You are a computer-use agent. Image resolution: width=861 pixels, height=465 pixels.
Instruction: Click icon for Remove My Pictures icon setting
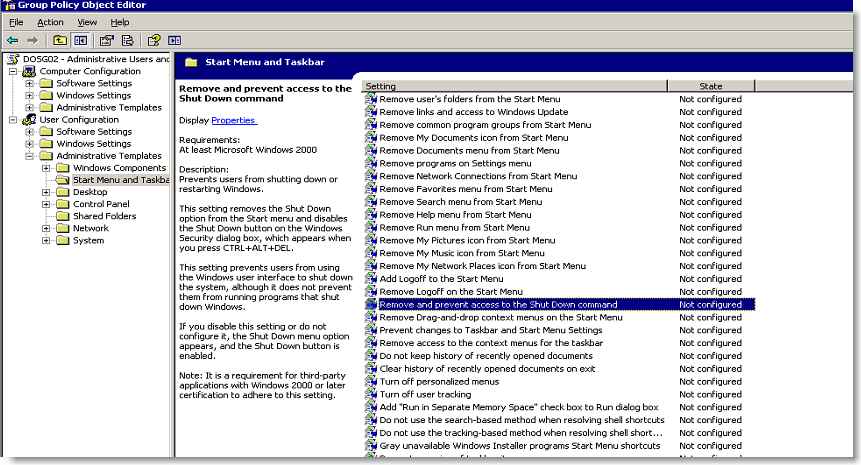coord(371,240)
